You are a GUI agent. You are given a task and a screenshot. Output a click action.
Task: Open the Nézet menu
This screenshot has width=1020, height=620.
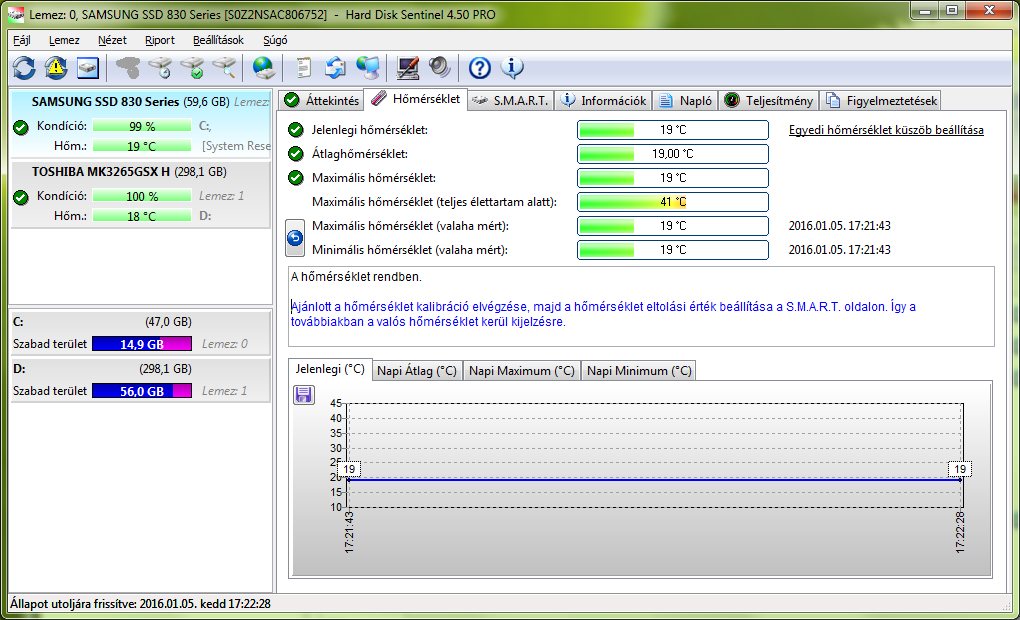tap(112, 40)
